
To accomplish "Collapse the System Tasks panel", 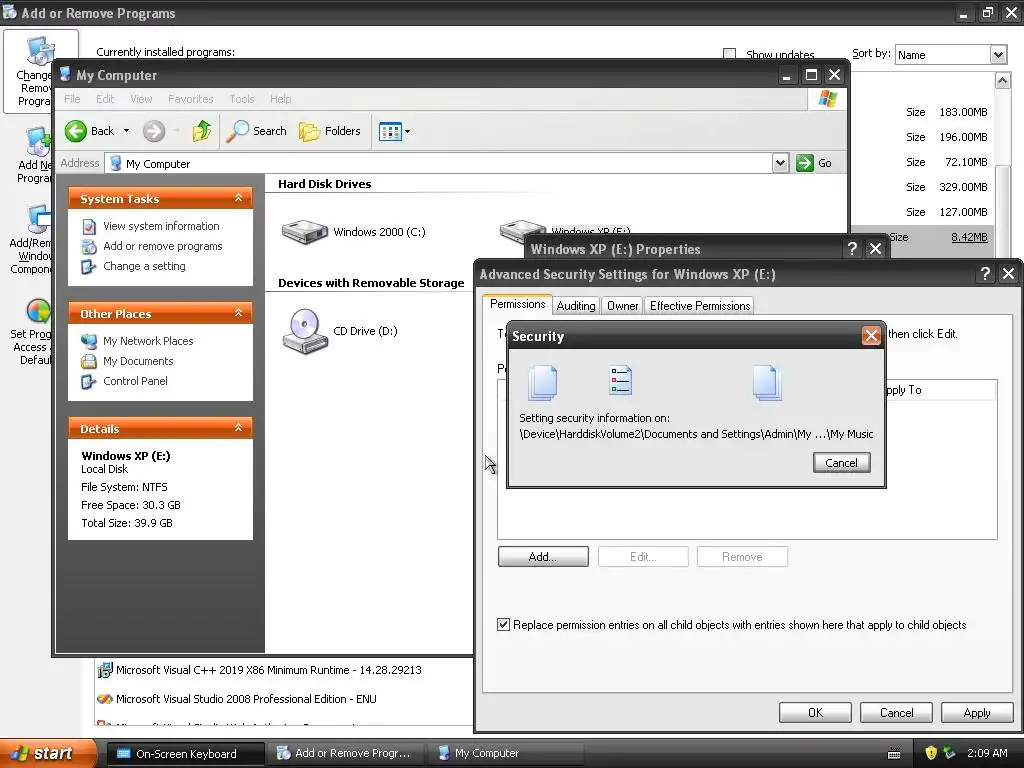I will tap(238, 198).
